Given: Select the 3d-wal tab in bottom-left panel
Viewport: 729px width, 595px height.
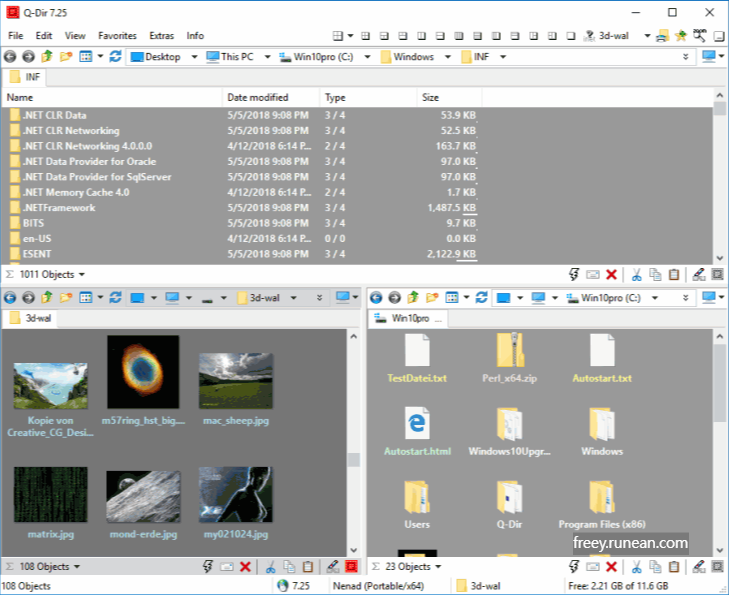Looking at the screenshot, I should point(31,318).
